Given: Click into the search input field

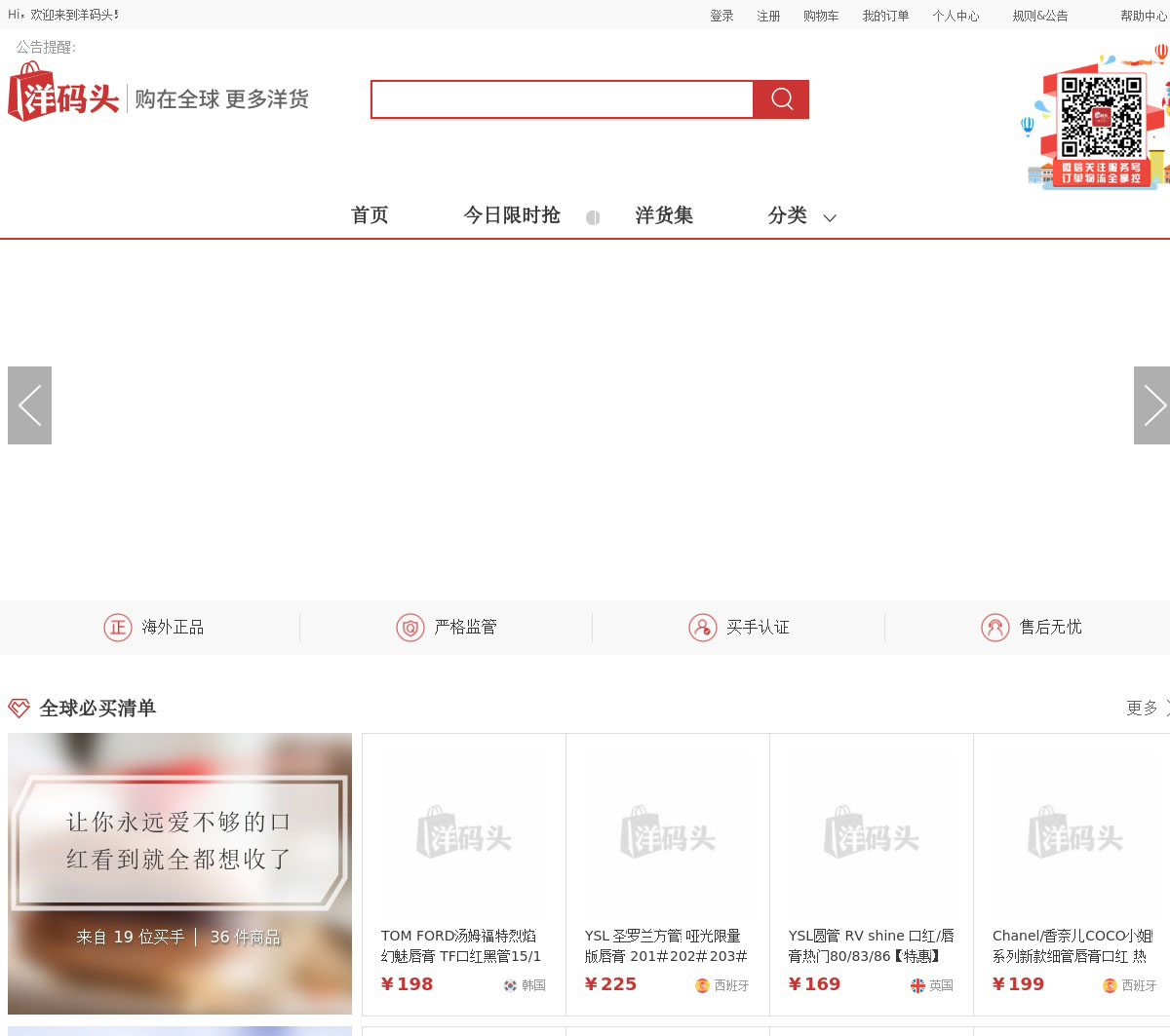Looking at the screenshot, I should click(x=562, y=99).
